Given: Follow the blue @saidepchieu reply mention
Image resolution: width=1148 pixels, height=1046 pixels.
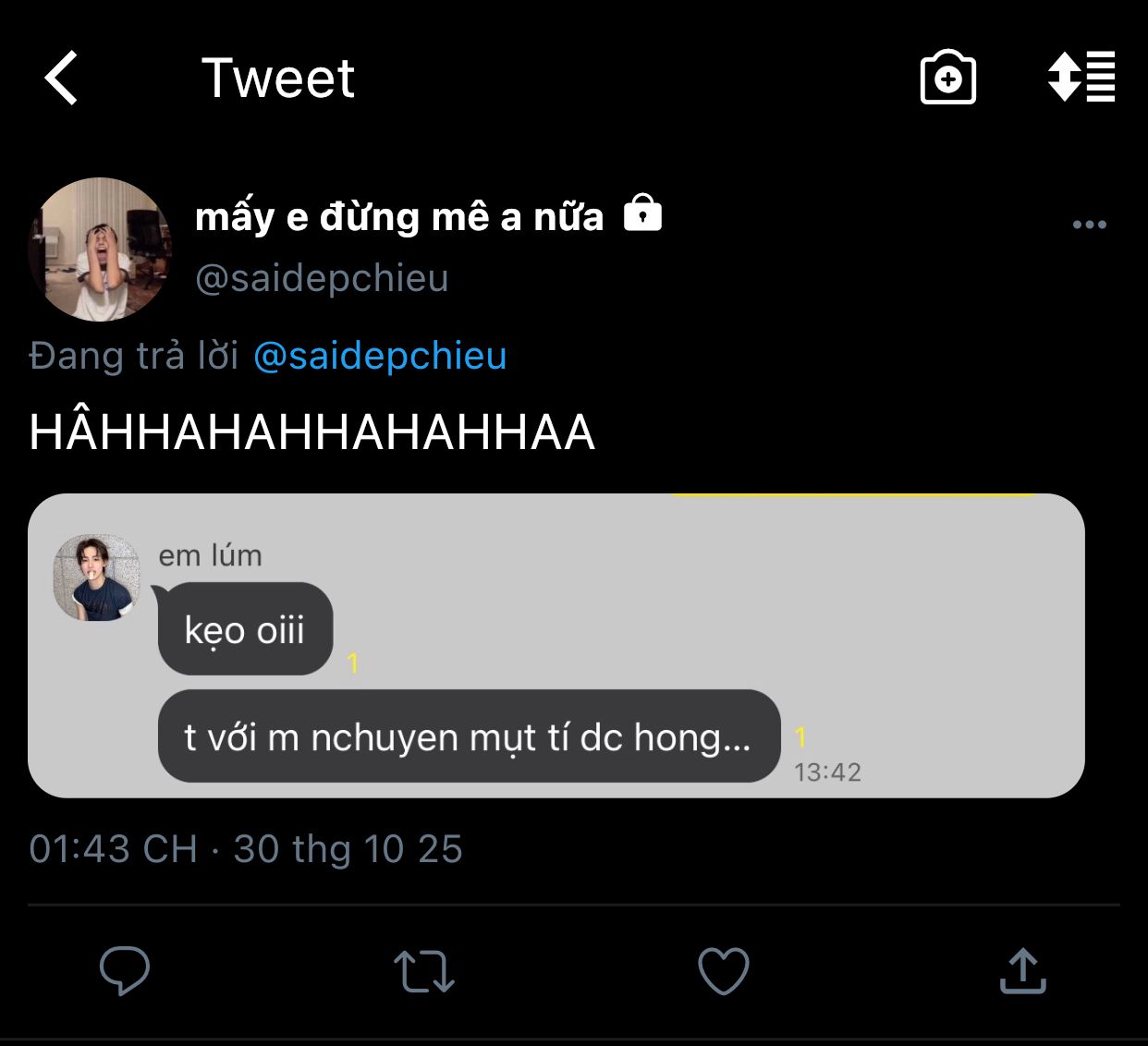Looking at the screenshot, I should point(380,356).
